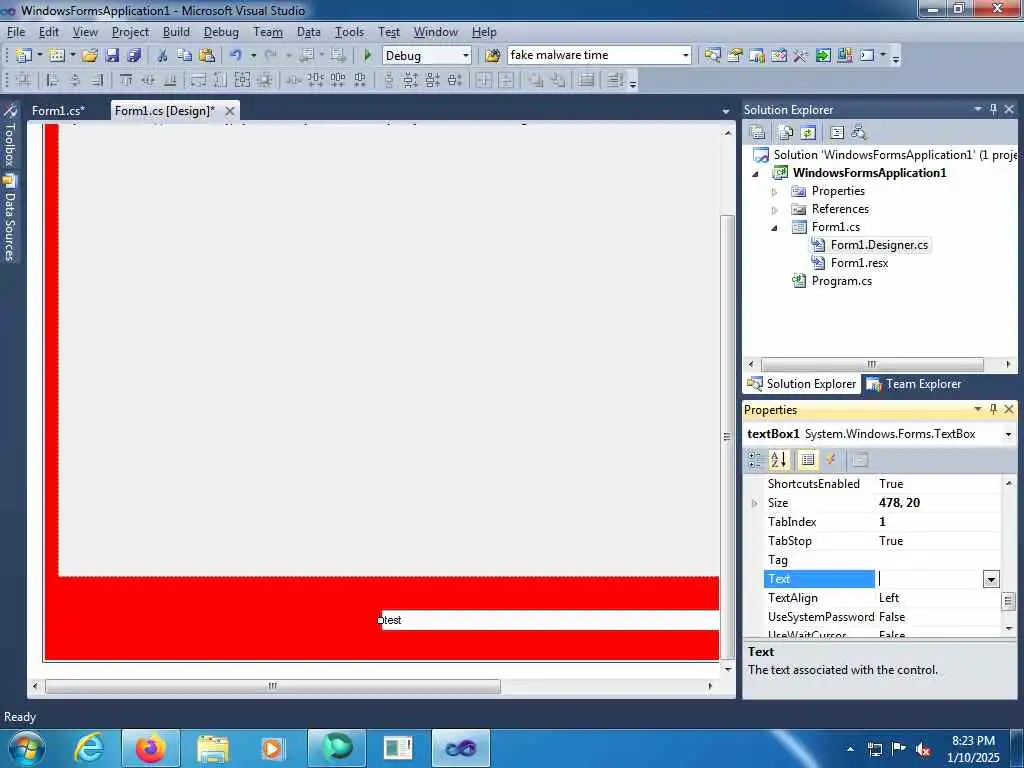Click the designer horizontal scrollbar thumb
The width and height of the screenshot is (1024, 768).
[x=273, y=686]
